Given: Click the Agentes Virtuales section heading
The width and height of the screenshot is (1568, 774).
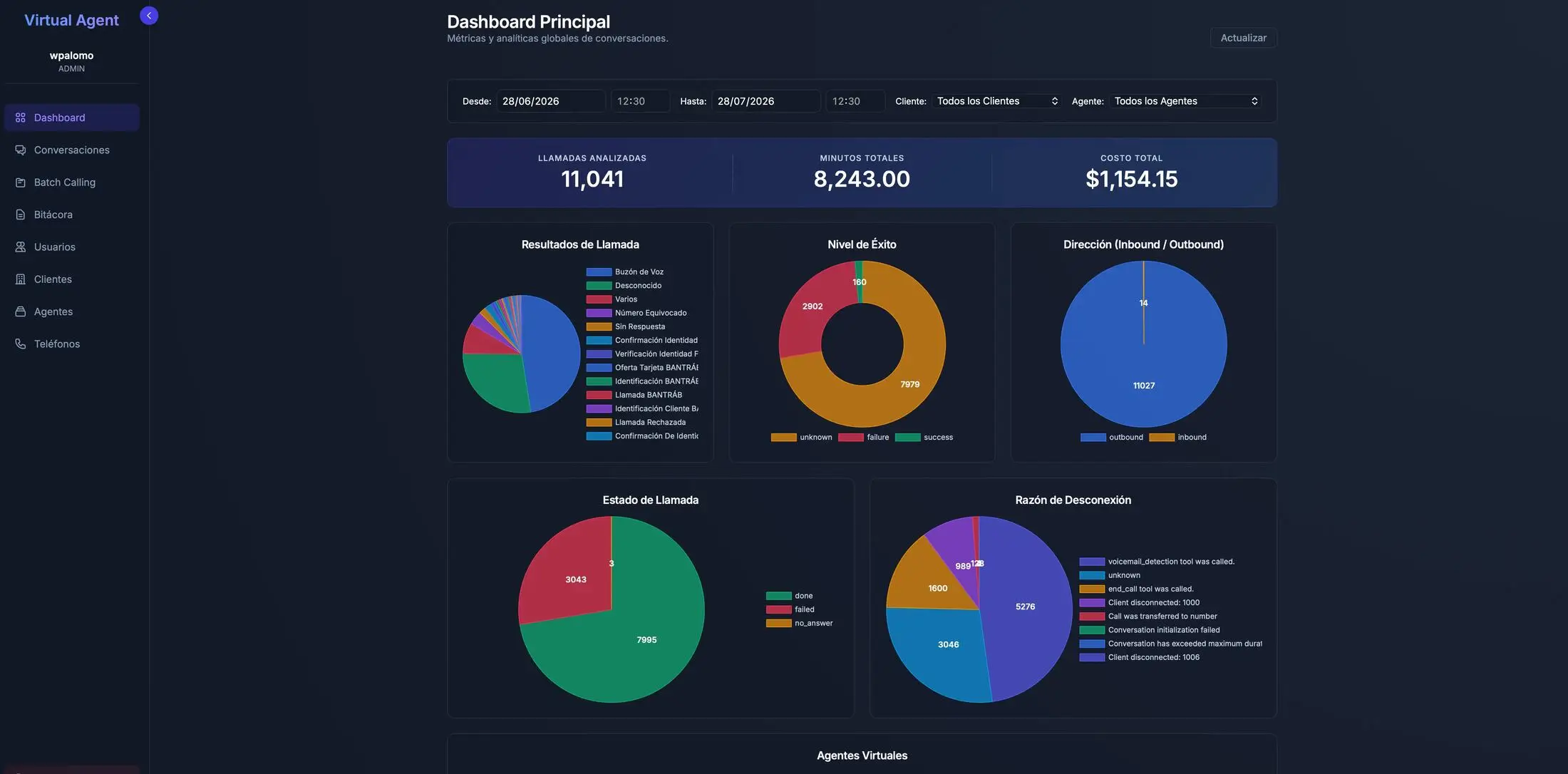Looking at the screenshot, I should tap(862, 755).
